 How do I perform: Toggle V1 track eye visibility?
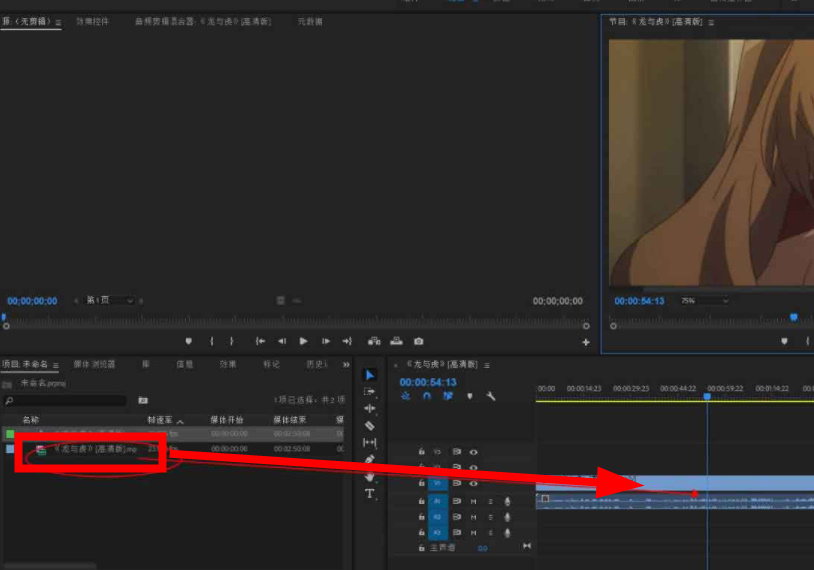coord(473,482)
